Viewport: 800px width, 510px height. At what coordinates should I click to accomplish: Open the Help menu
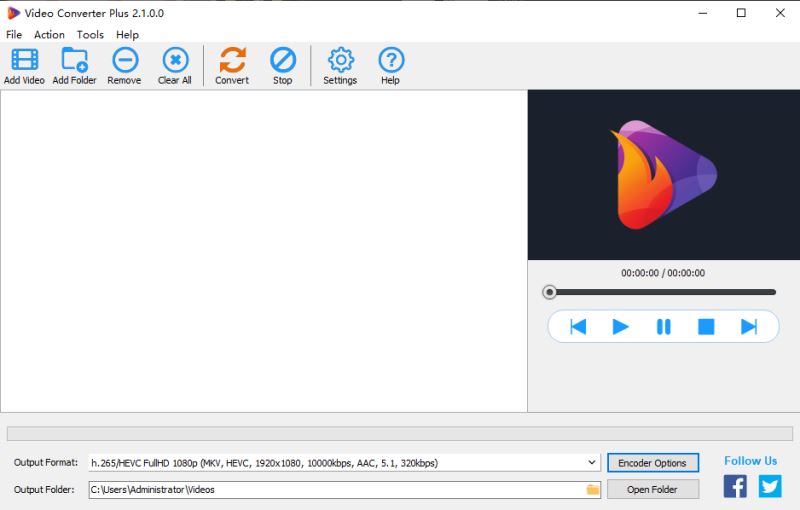[127, 35]
